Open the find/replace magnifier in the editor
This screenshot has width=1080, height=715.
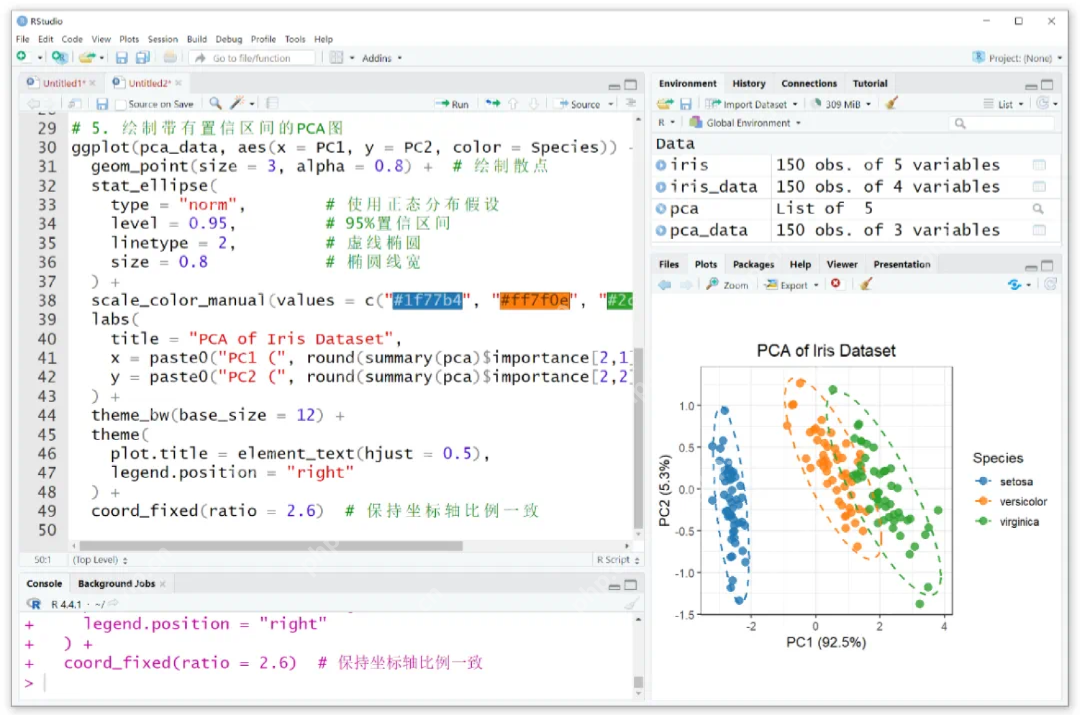pos(216,103)
